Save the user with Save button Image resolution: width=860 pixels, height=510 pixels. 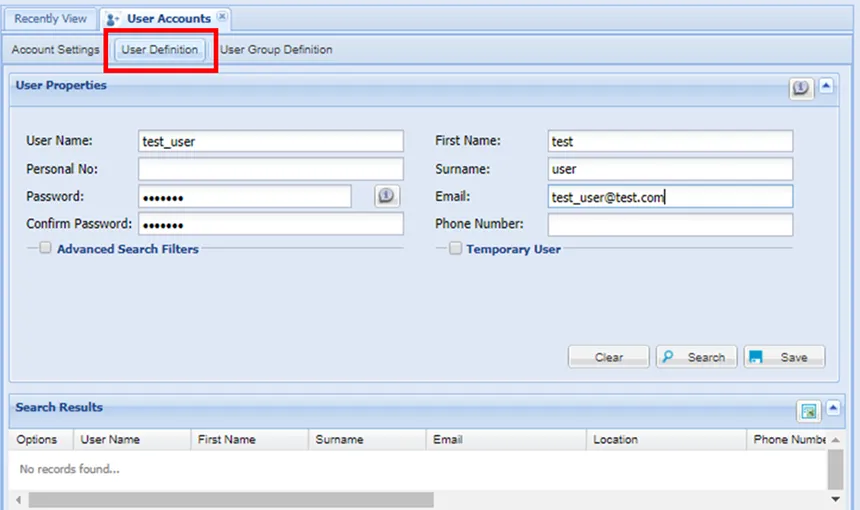coord(784,357)
